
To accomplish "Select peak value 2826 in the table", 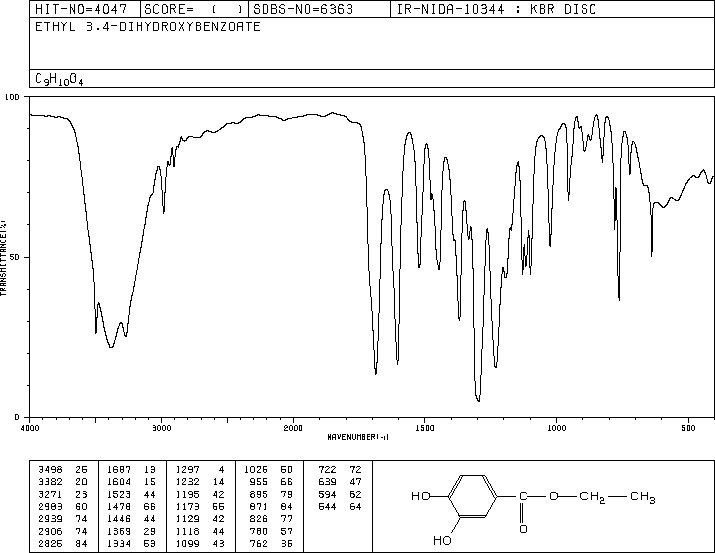I will coord(50,544).
